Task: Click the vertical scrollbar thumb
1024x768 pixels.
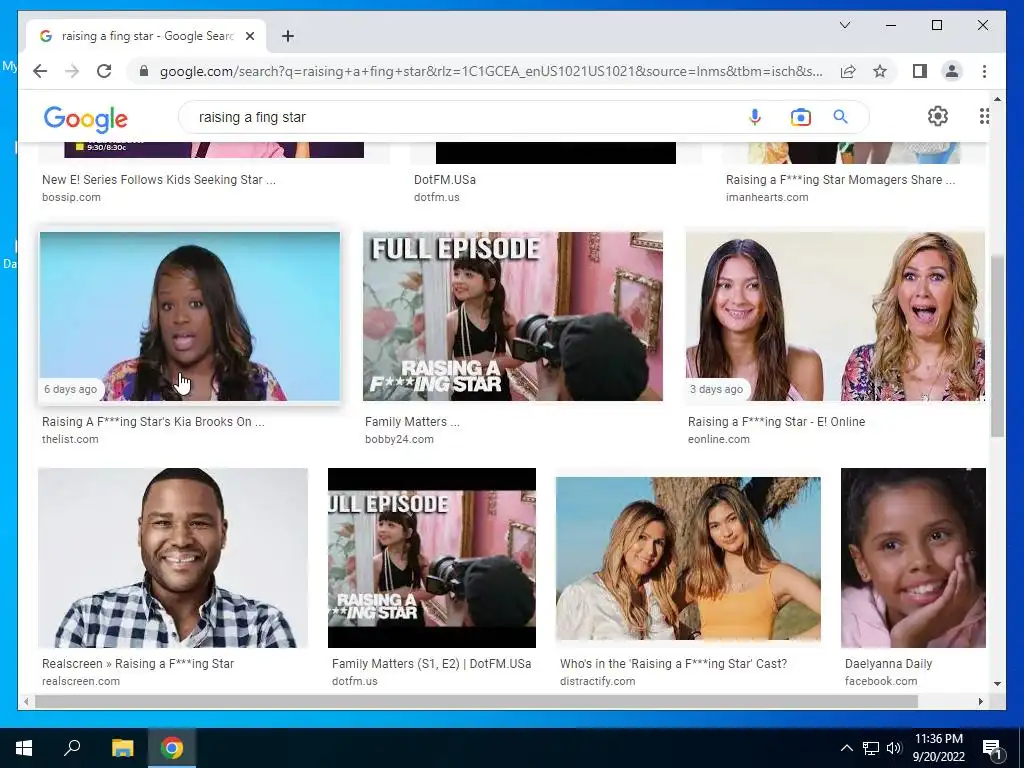Action: click(x=997, y=346)
